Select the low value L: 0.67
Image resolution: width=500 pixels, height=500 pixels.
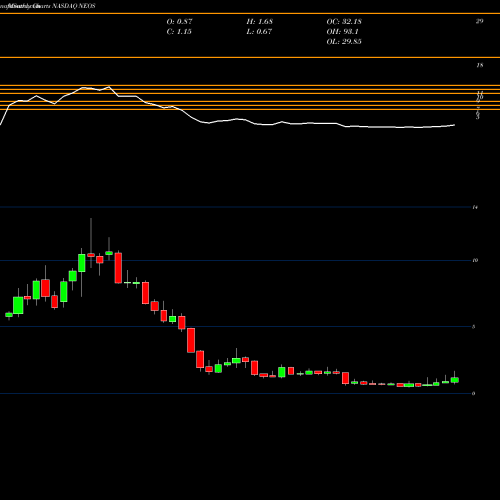click(259, 32)
